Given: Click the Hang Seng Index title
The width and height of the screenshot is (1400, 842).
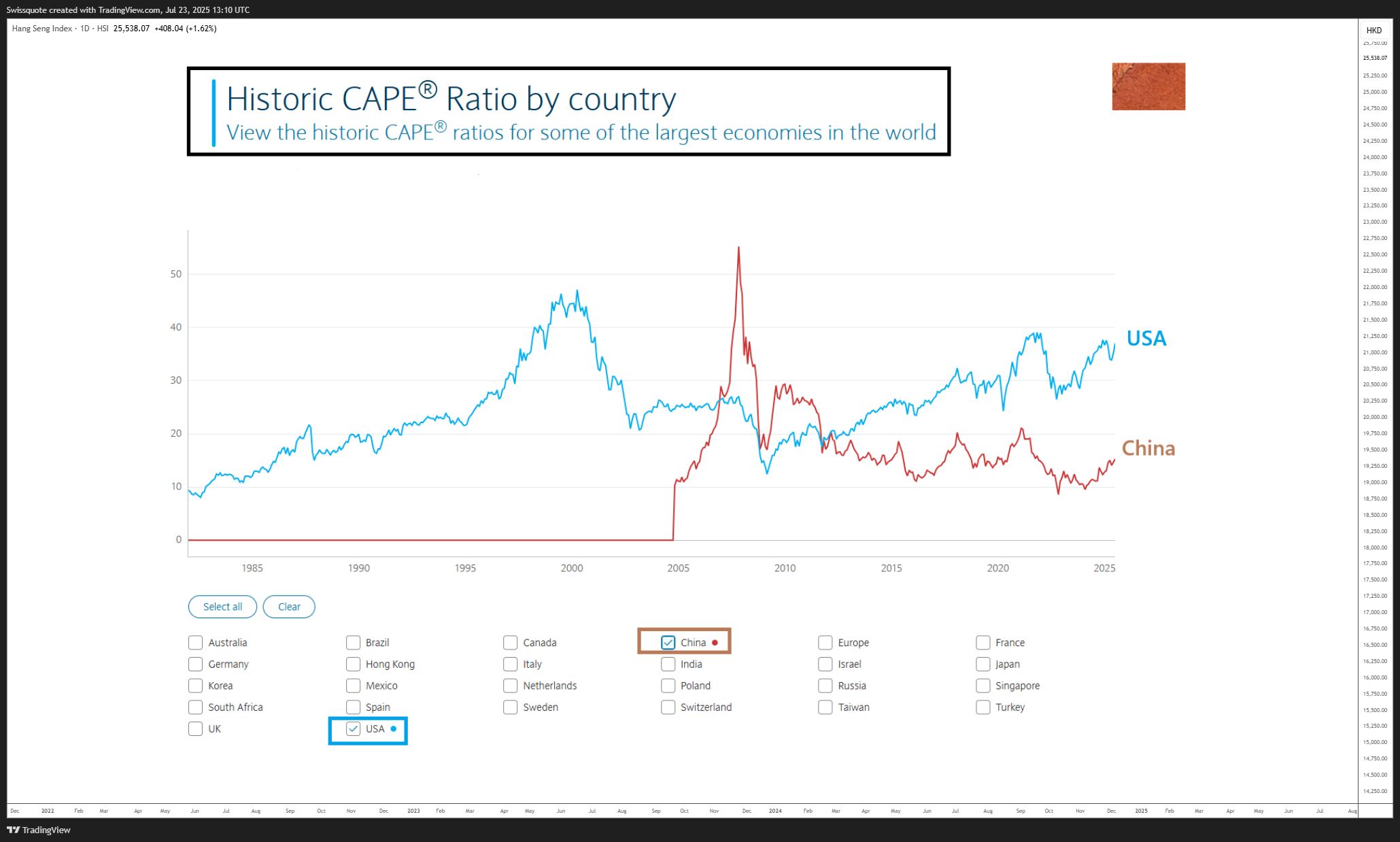Looking at the screenshot, I should click(41, 29).
